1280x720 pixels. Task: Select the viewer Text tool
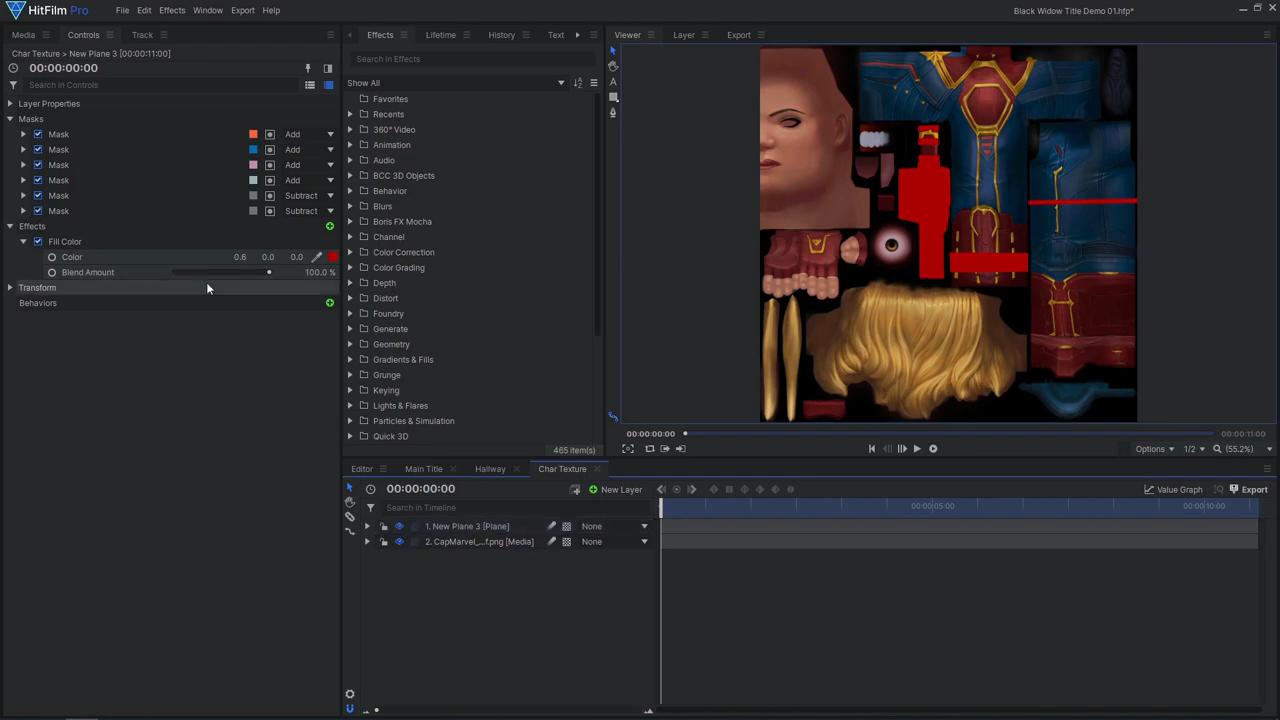[x=613, y=82]
